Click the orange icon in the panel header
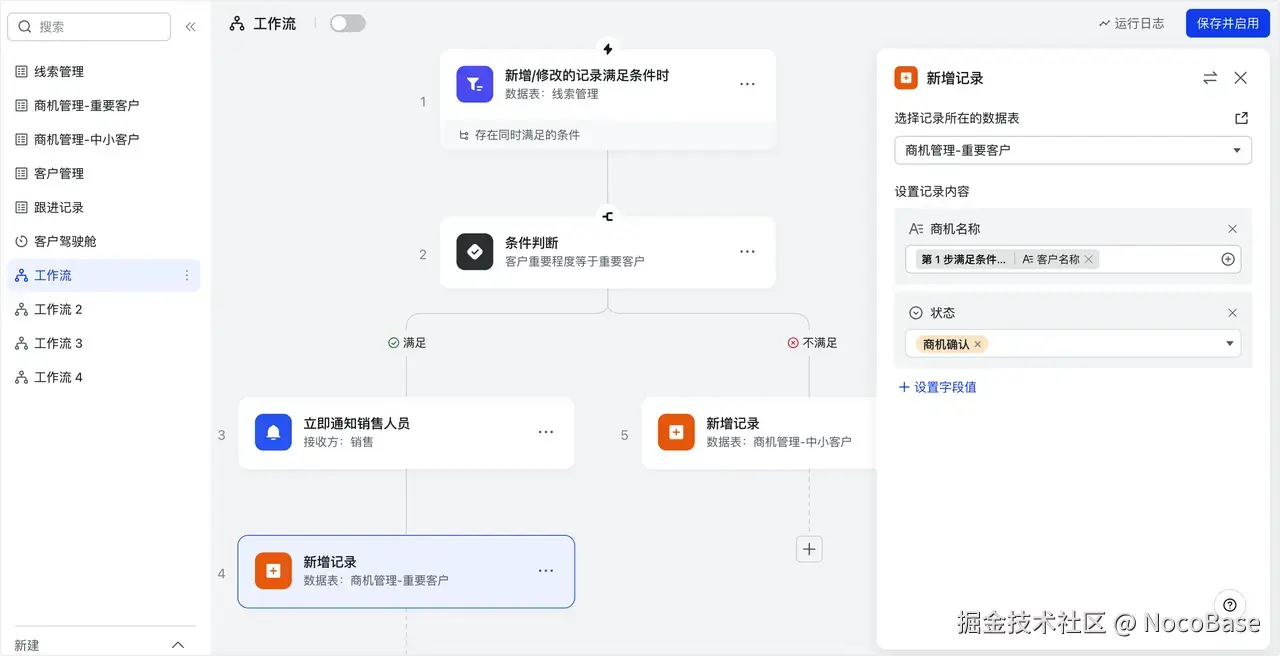1280x656 pixels. tap(906, 78)
